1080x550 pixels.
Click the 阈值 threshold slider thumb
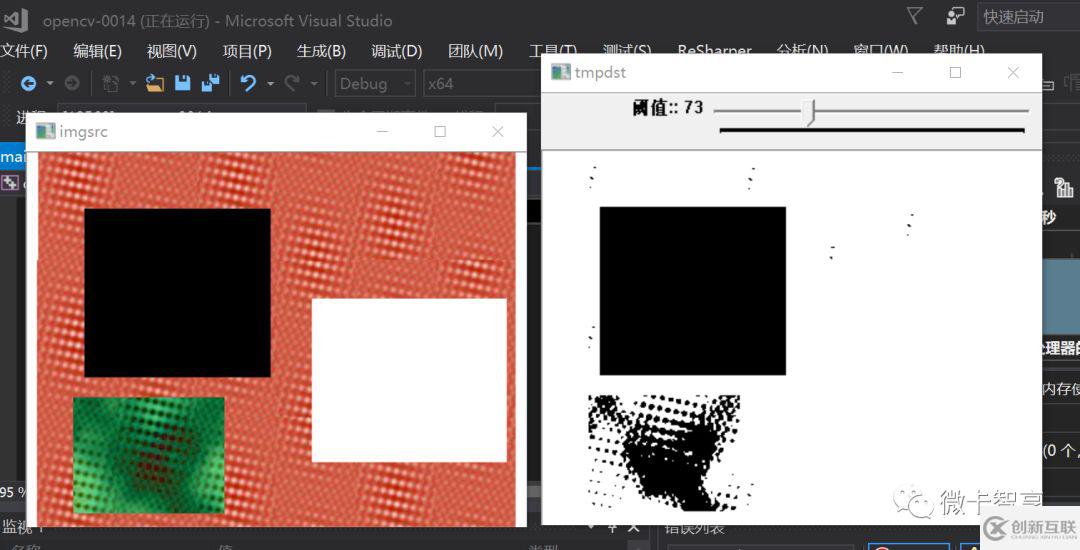tap(811, 112)
